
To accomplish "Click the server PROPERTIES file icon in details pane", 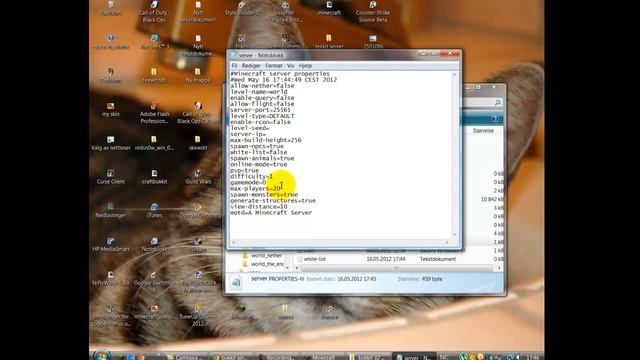I will [x=236, y=281].
